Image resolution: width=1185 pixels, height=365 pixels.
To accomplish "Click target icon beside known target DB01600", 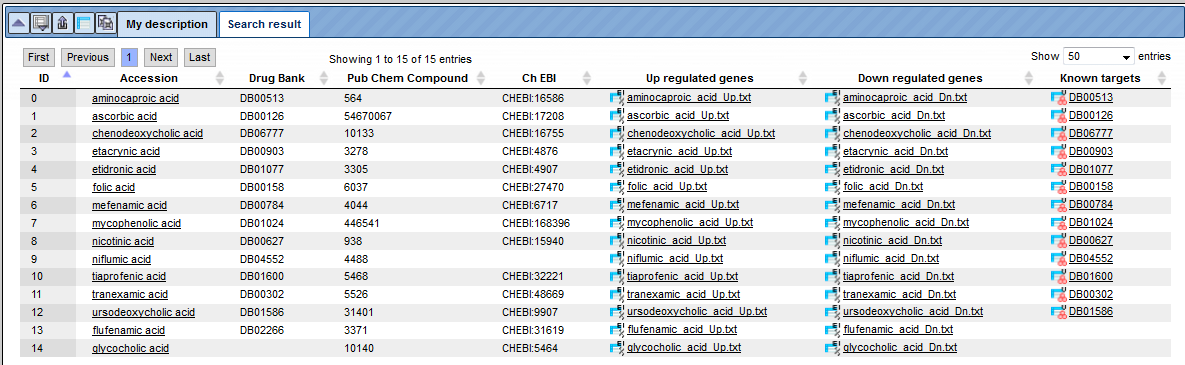I will point(1059,276).
